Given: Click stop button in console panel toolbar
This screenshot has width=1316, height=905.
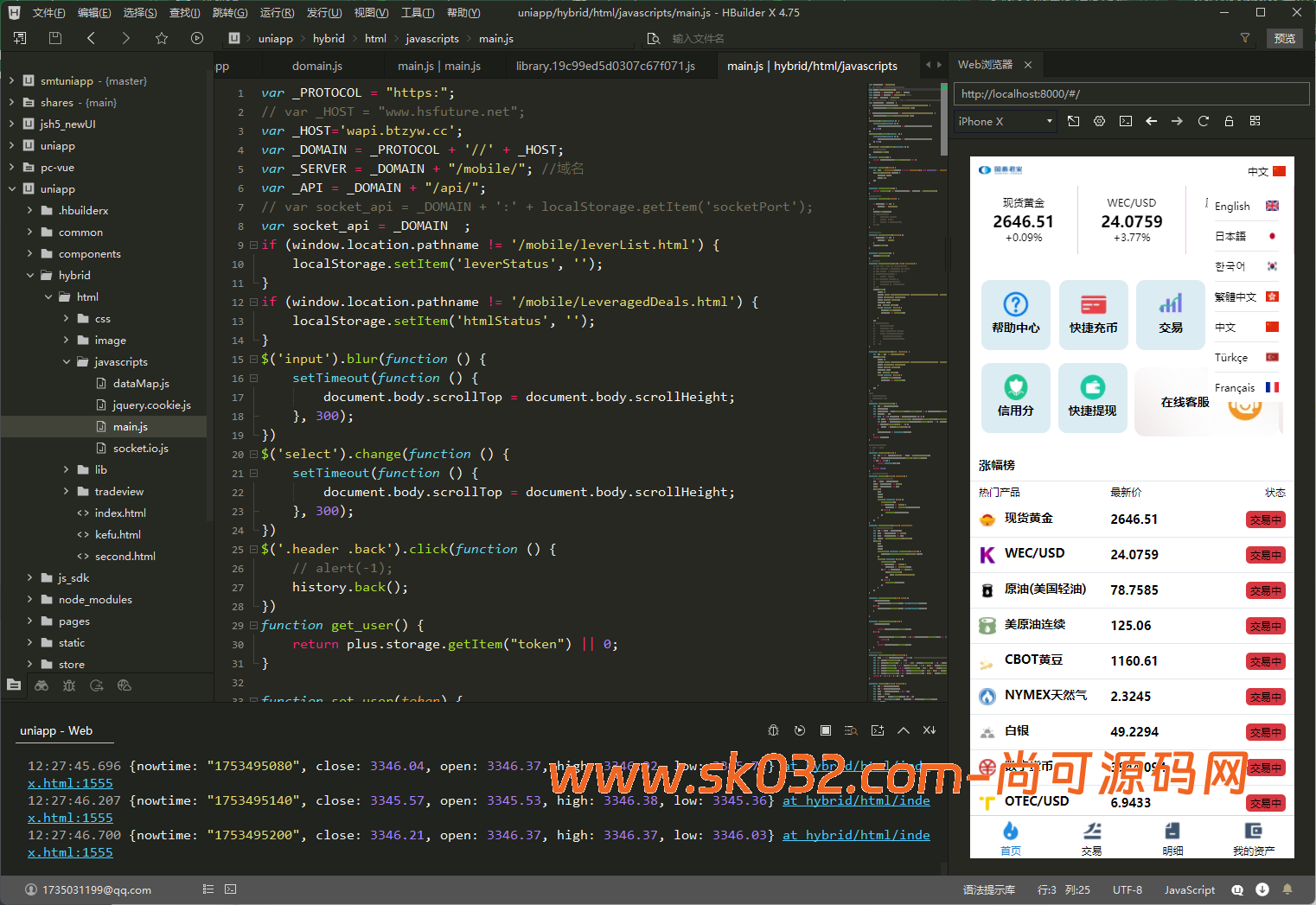Looking at the screenshot, I should click(826, 730).
